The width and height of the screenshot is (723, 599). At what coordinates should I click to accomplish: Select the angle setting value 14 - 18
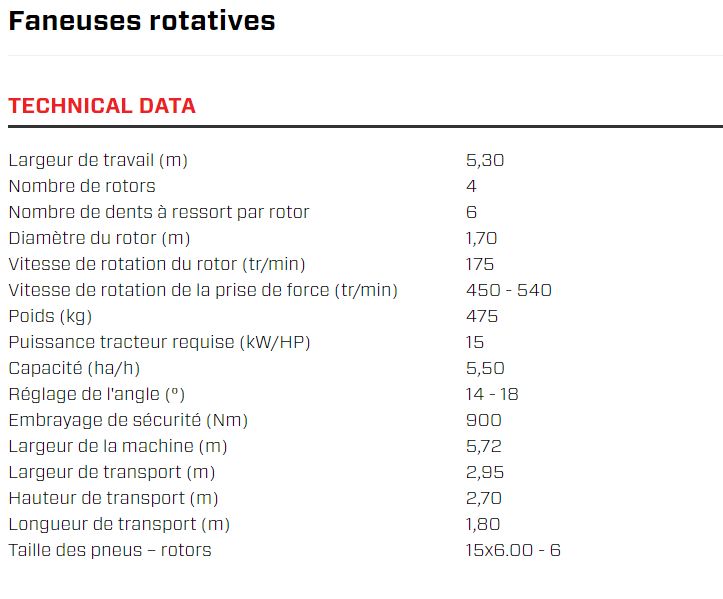pos(492,394)
